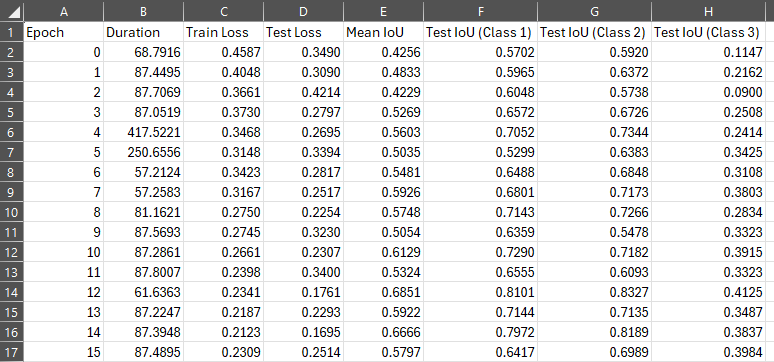Screen dimensions: 774x362
Task: Select column B header
Action: 143,12
